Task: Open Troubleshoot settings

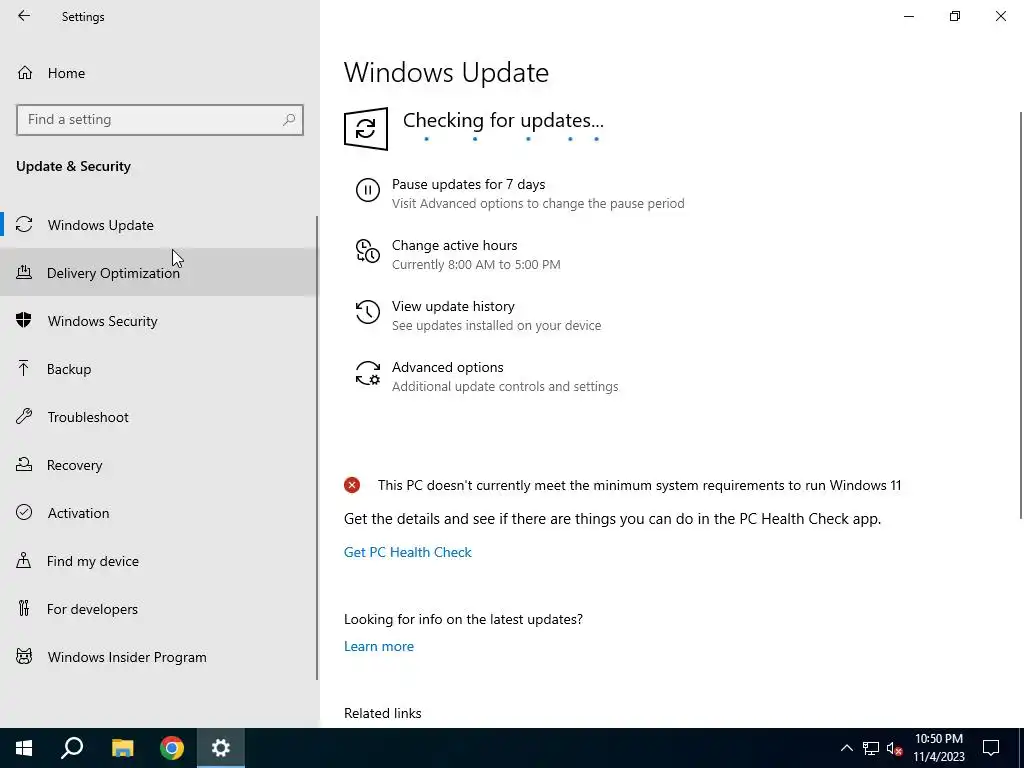Action: [x=159, y=417]
